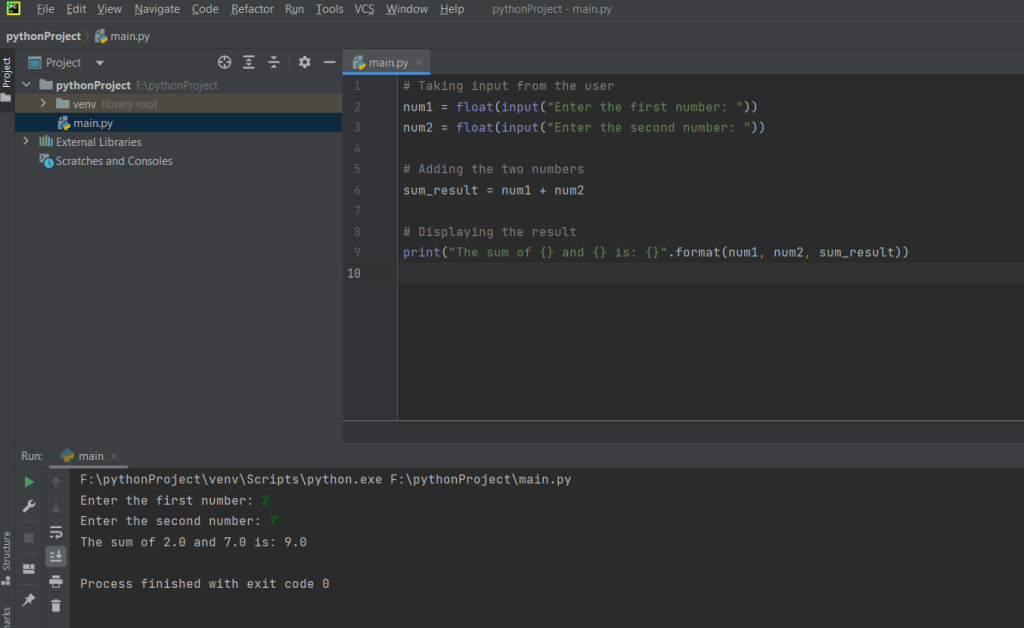The width and height of the screenshot is (1024, 628).
Task: Click the restore layout icon in Run panel
Action: (x=29, y=569)
